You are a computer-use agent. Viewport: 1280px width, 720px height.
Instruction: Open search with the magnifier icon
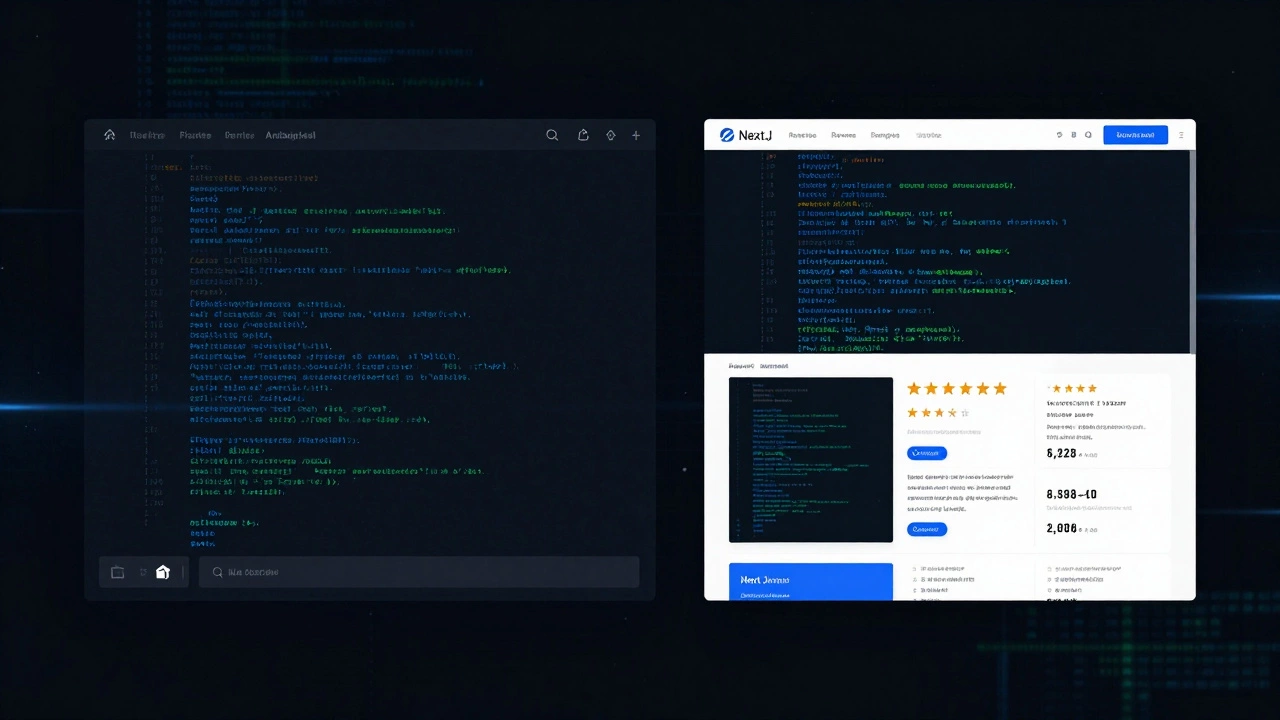pos(552,135)
